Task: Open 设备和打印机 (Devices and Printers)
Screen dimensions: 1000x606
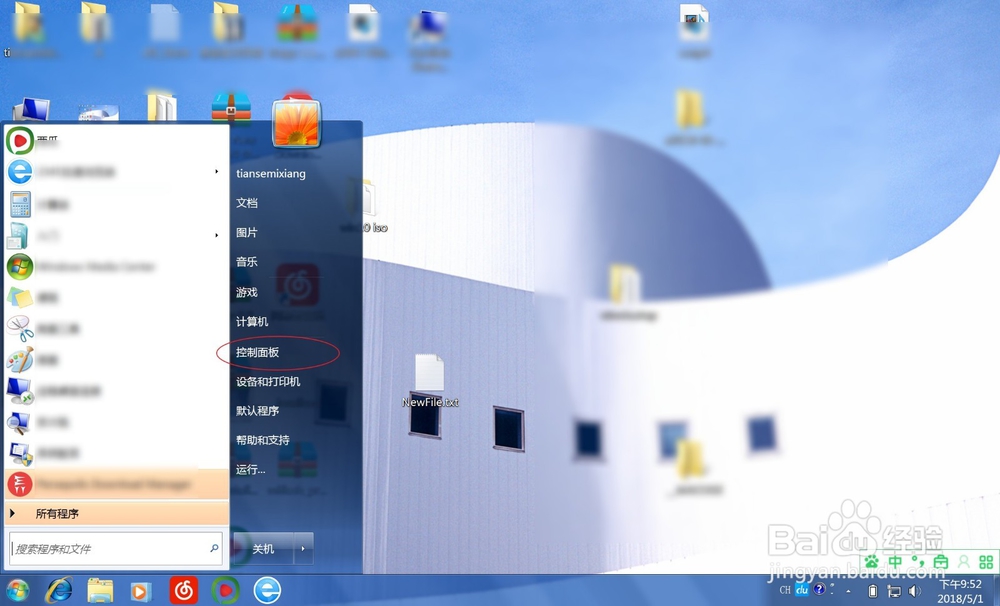Action: point(268,381)
